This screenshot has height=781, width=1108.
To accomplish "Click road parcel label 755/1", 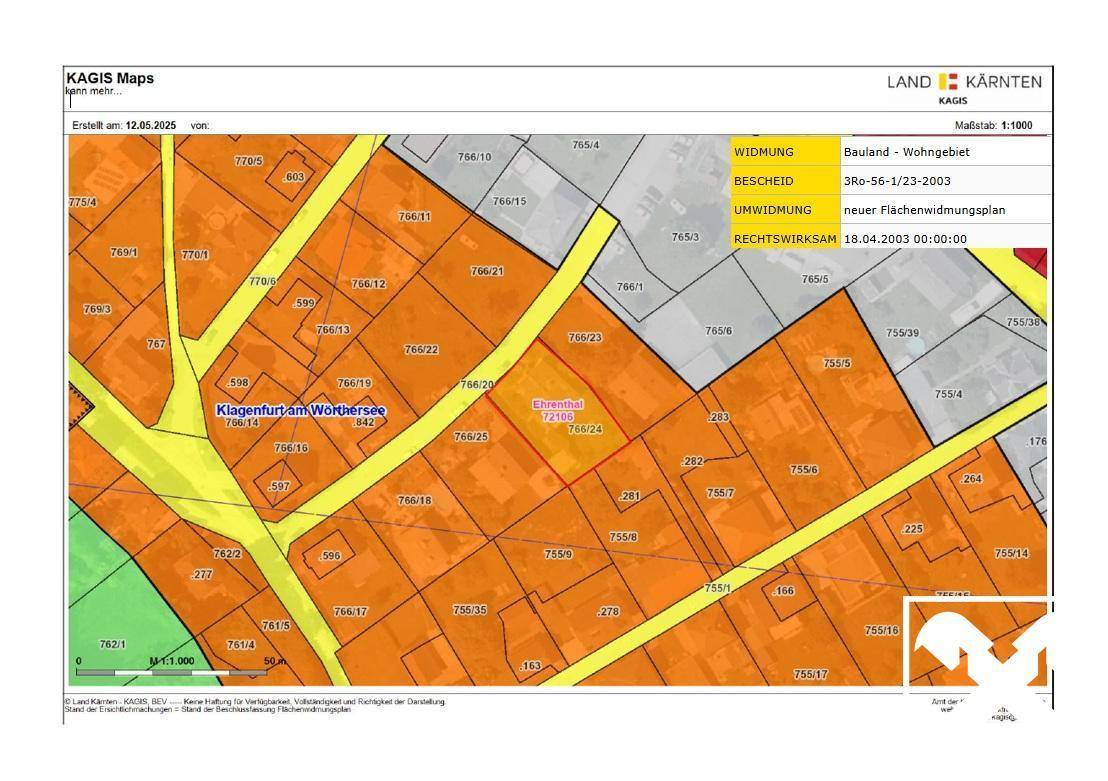I will tap(717, 588).
